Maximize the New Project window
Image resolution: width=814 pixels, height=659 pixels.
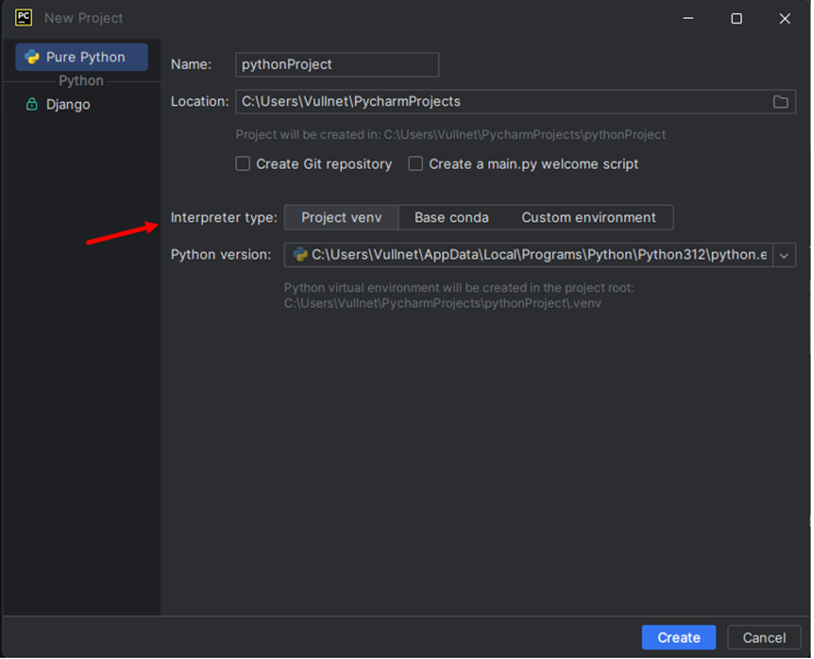[x=736, y=18]
